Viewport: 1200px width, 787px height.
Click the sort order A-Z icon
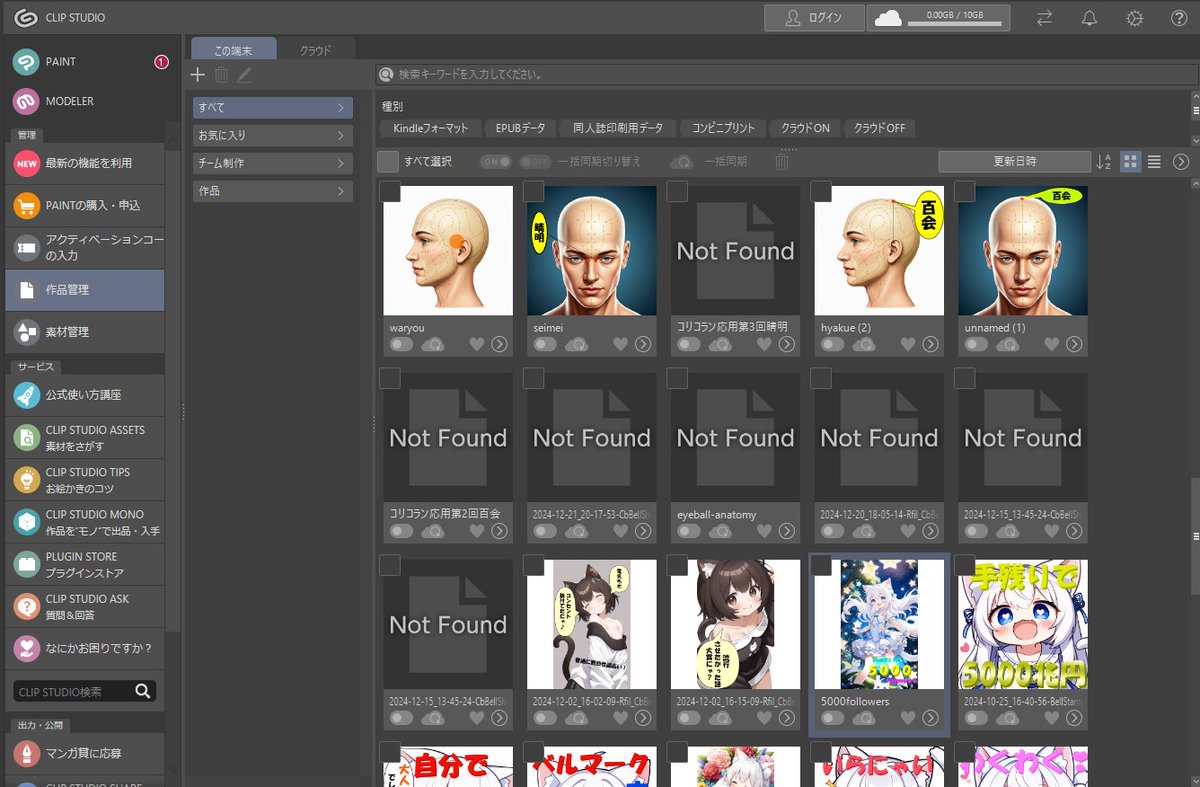tap(1104, 162)
